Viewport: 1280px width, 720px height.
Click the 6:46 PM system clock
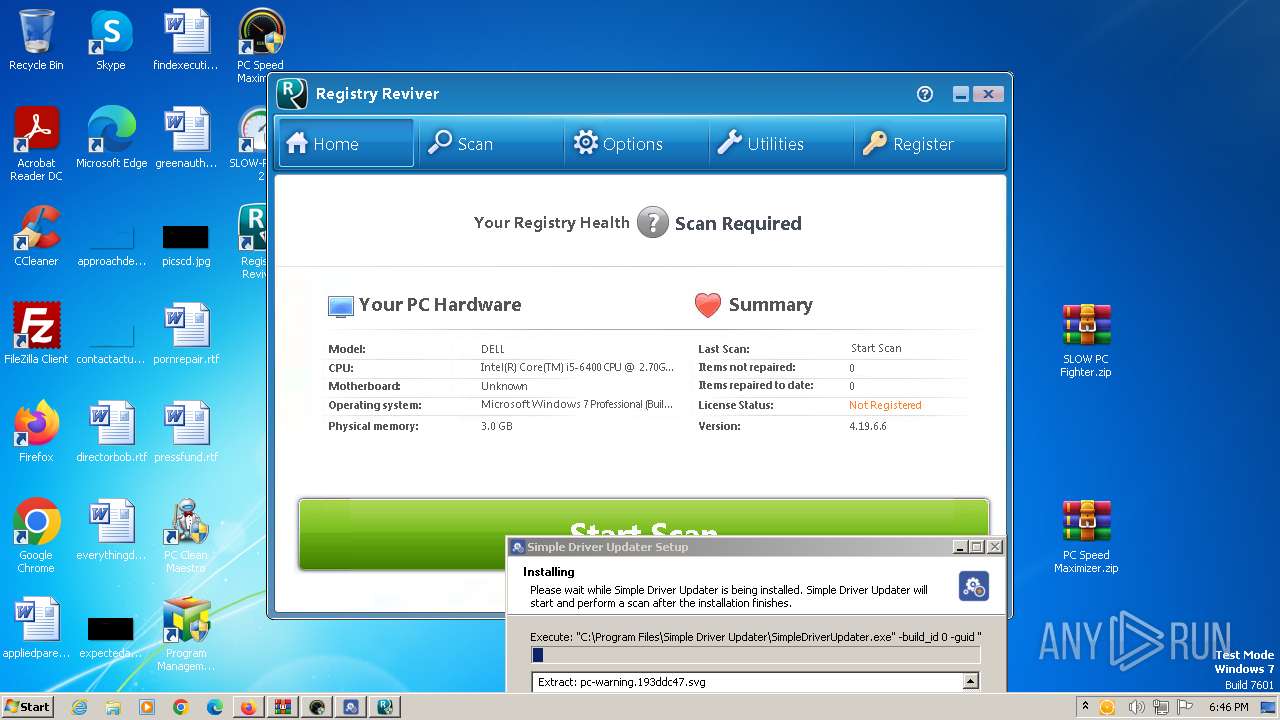click(x=1228, y=707)
